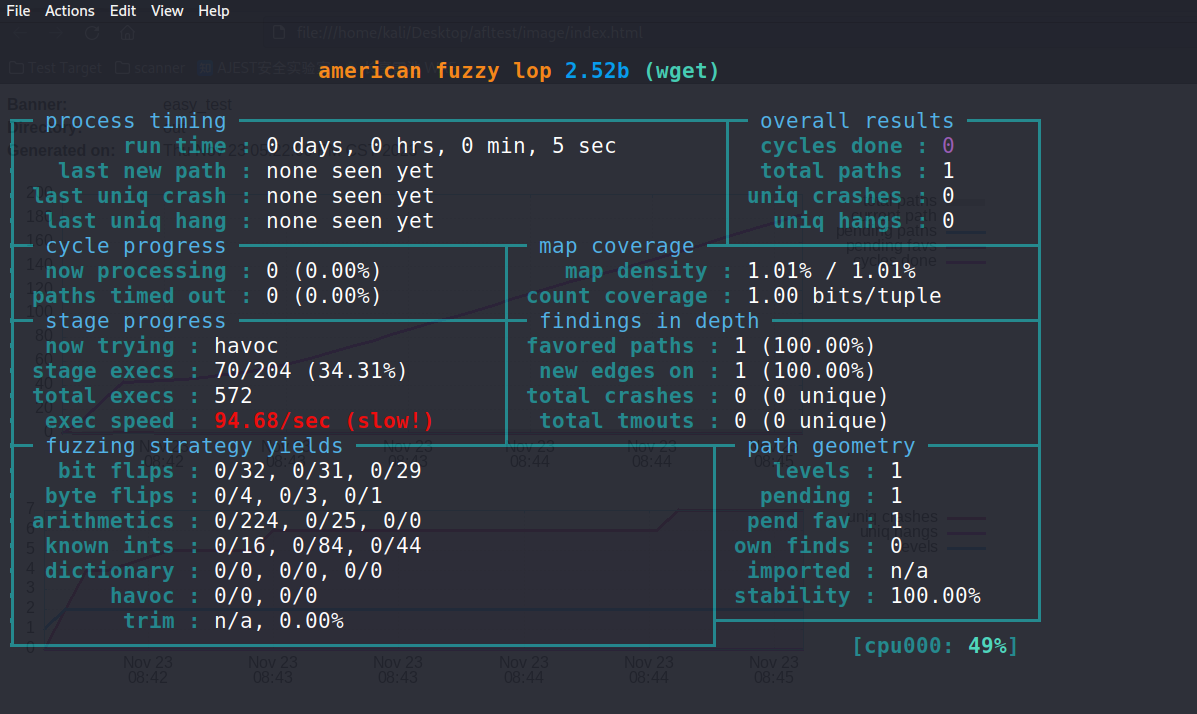Open the AJEST安全实验 bookmark
The width and height of the screenshot is (1197, 714).
(253, 67)
